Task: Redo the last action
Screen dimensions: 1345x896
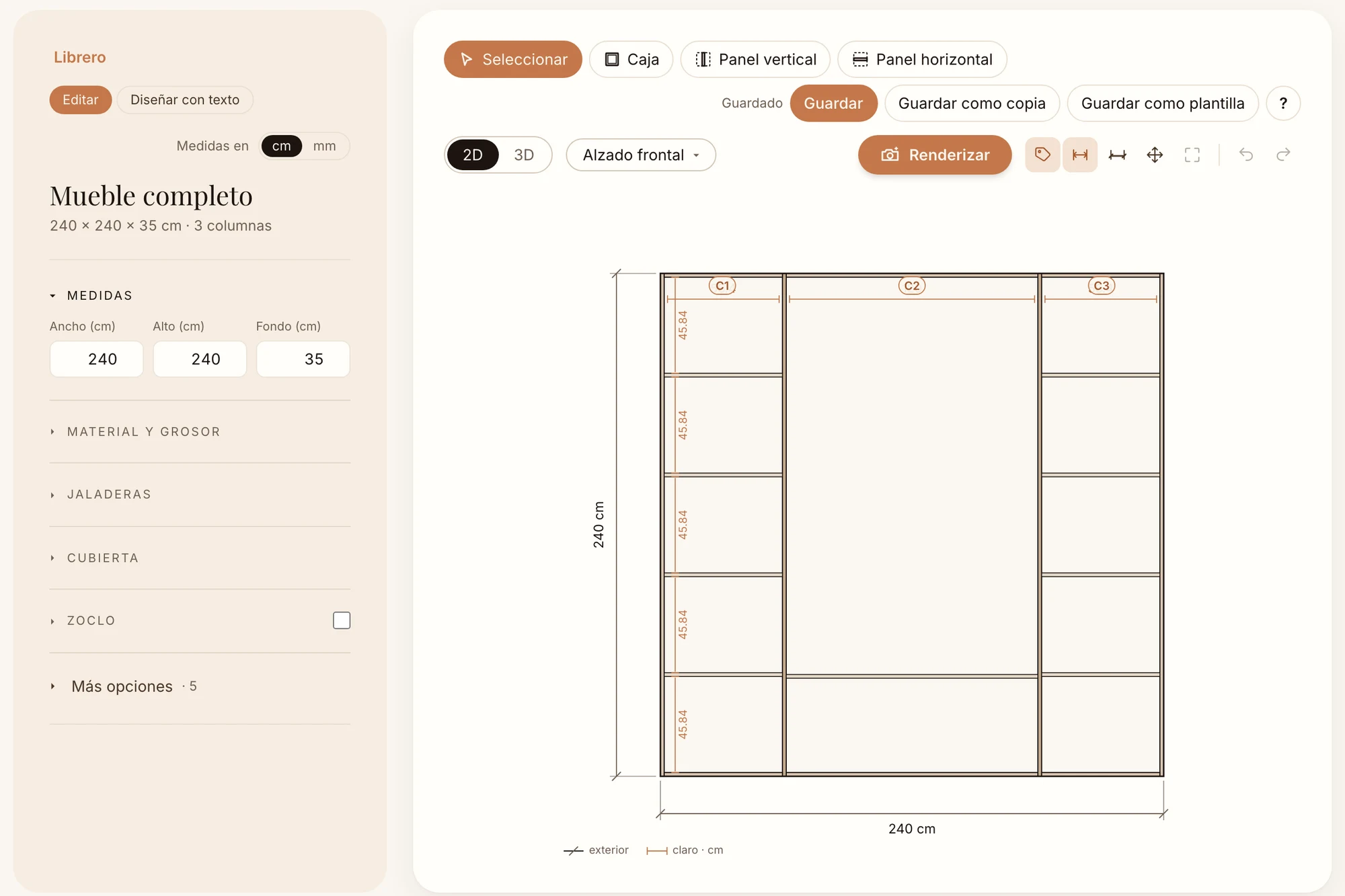Action: click(x=1283, y=155)
